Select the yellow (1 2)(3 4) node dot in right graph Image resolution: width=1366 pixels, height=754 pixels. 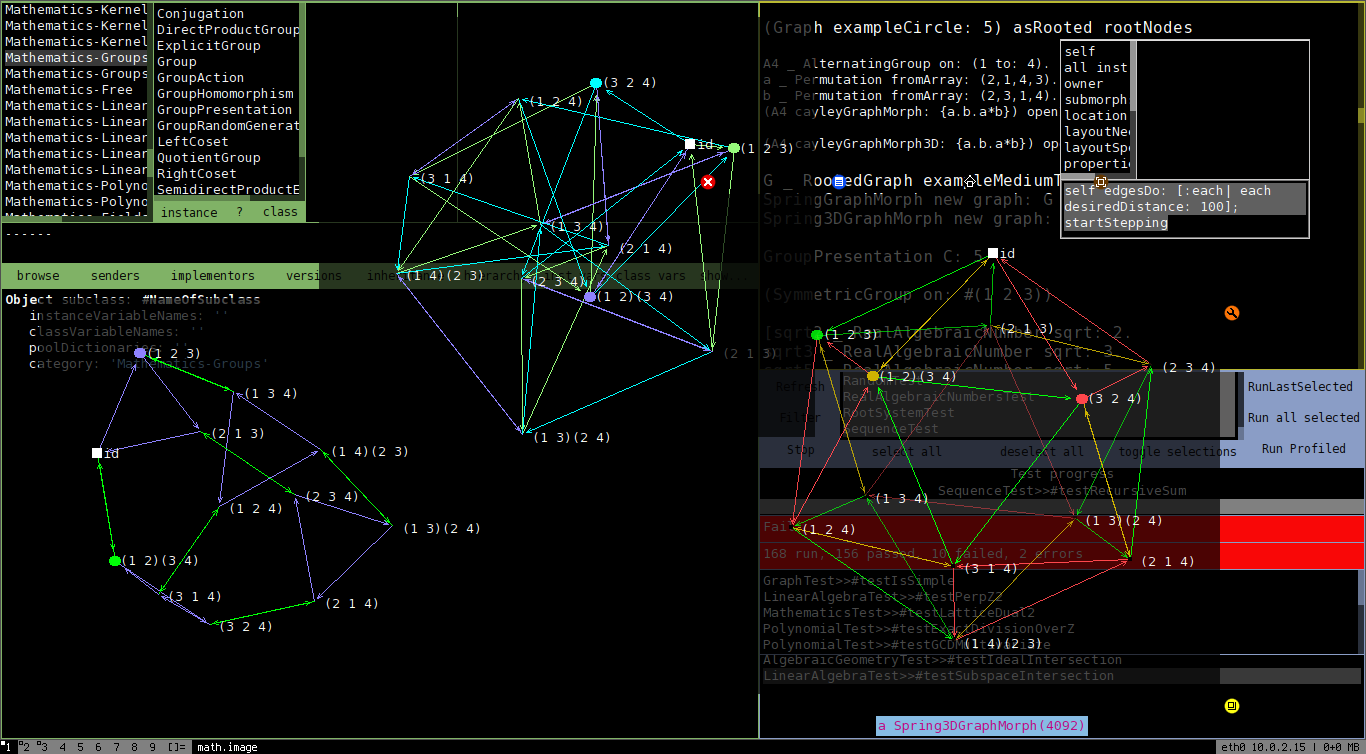coord(873,376)
